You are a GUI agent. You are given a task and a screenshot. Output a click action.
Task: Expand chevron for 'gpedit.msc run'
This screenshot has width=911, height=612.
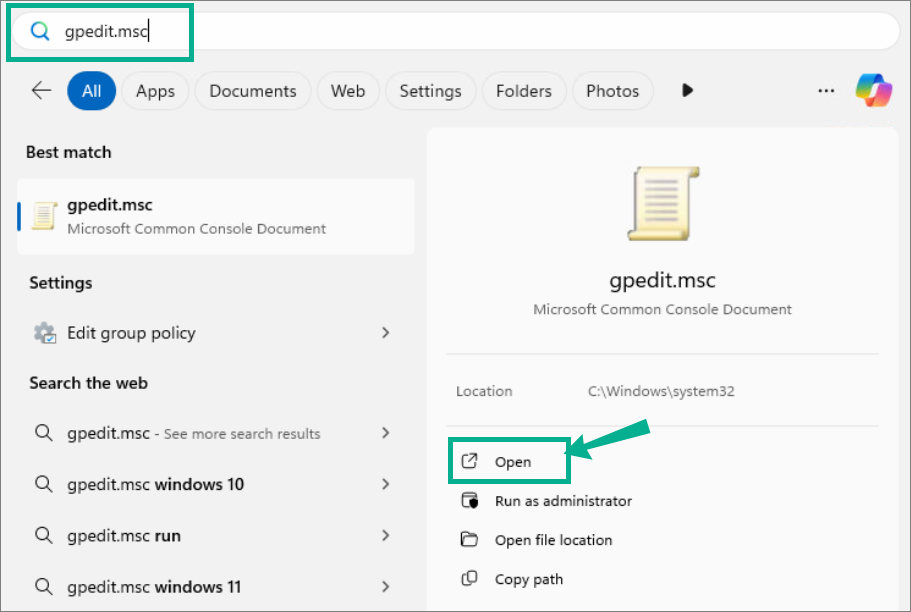pyautogui.click(x=385, y=535)
